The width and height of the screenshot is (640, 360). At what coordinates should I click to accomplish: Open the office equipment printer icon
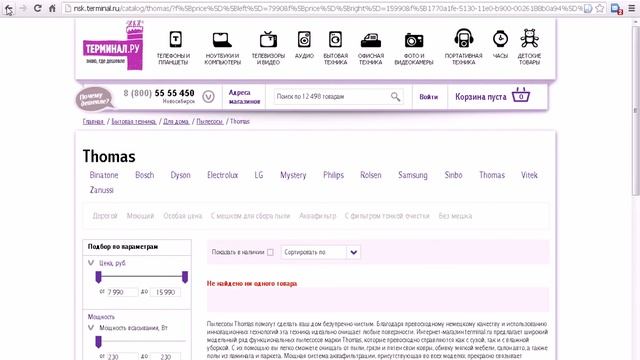click(x=371, y=40)
